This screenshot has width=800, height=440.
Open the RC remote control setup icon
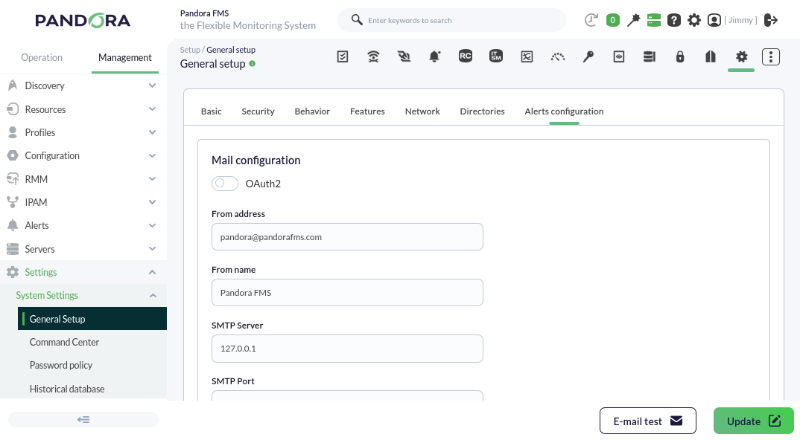465,56
